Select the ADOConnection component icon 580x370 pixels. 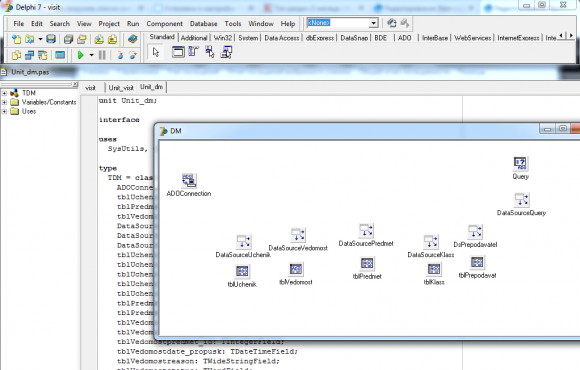(x=189, y=180)
